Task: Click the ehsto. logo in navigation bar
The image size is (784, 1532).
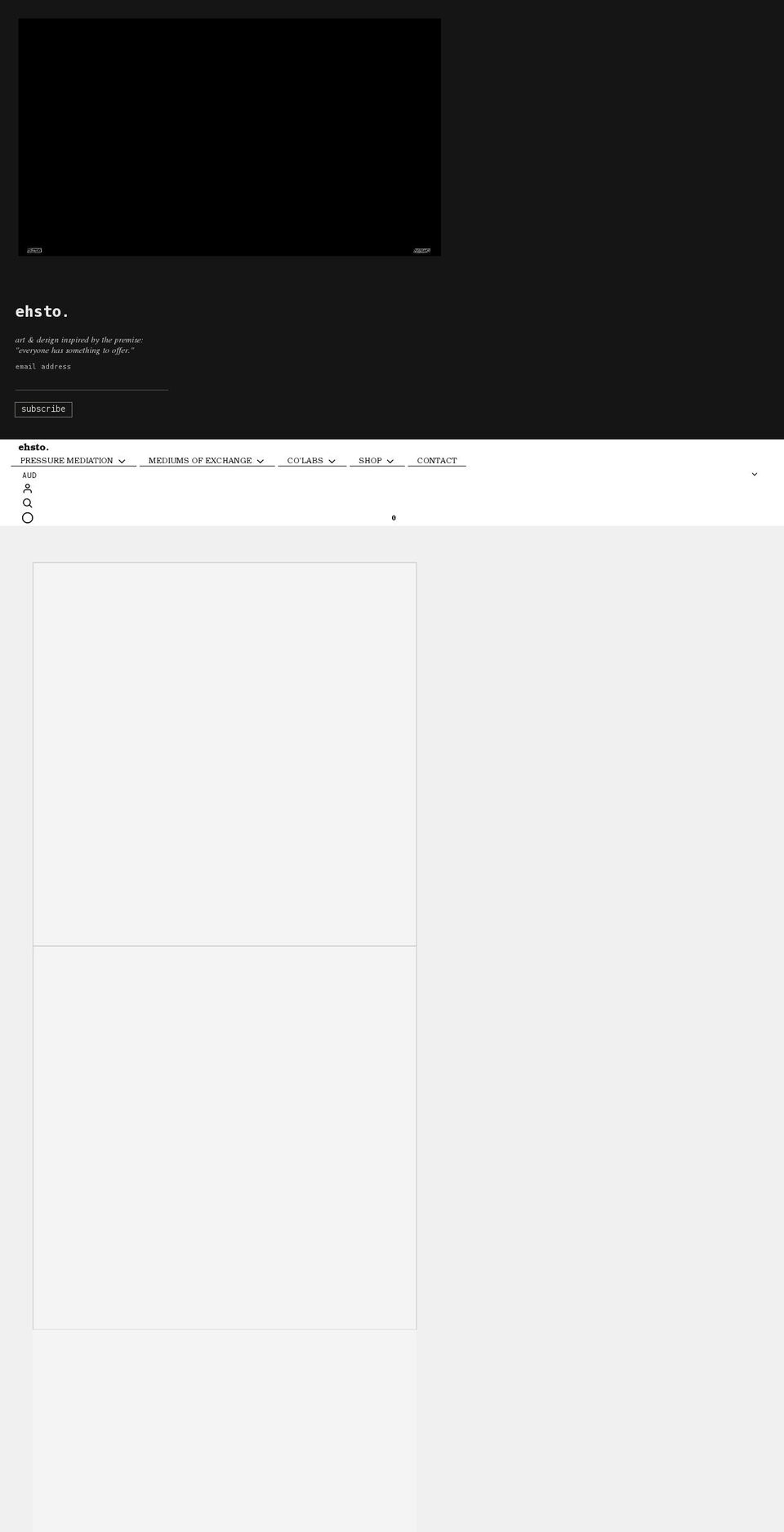Action: tap(33, 447)
